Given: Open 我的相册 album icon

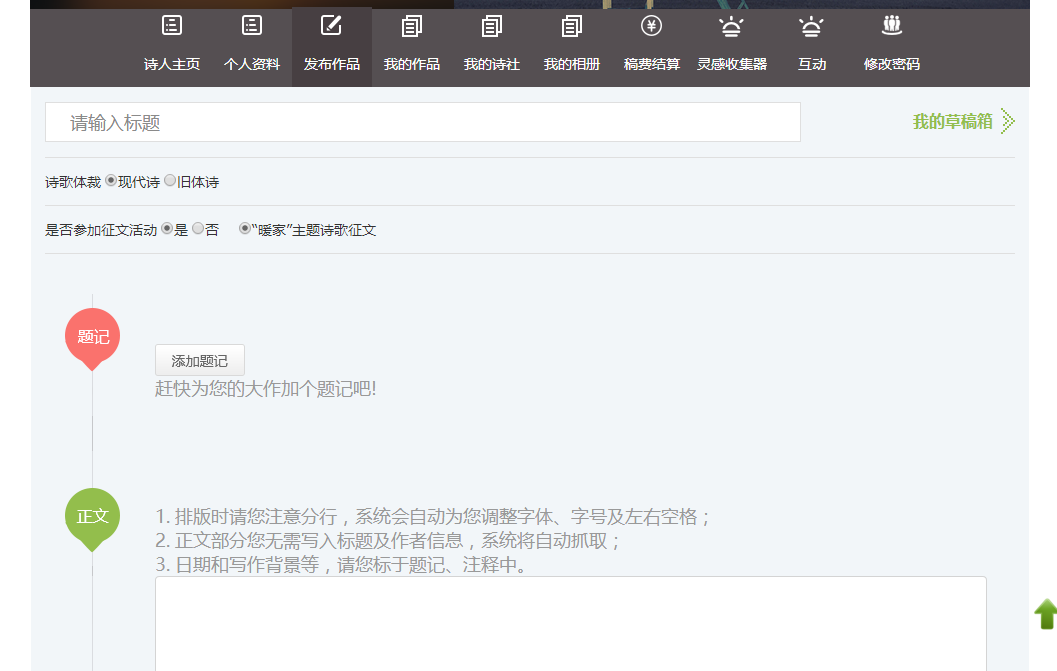Looking at the screenshot, I should coord(572,26).
